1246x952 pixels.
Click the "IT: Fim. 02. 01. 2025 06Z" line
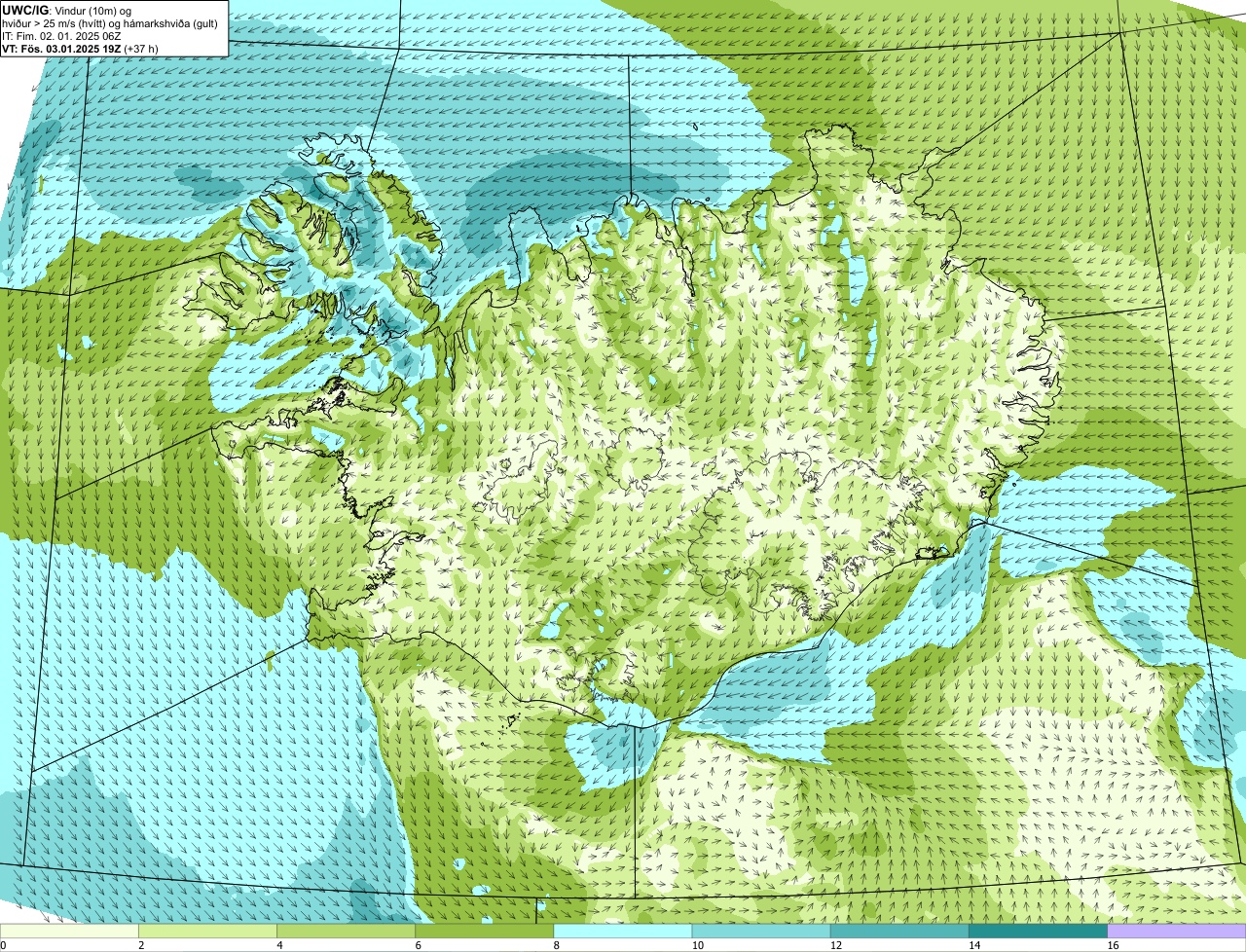coord(62,35)
